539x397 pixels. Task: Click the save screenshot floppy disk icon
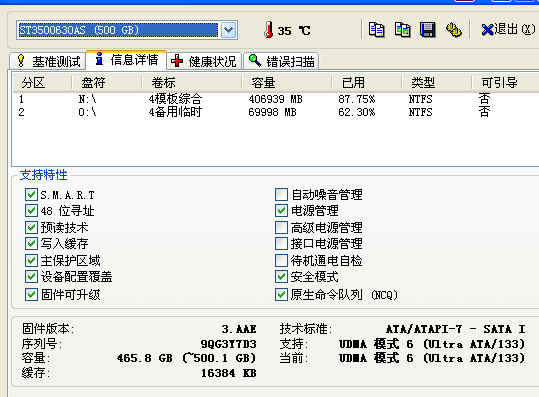[428, 30]
